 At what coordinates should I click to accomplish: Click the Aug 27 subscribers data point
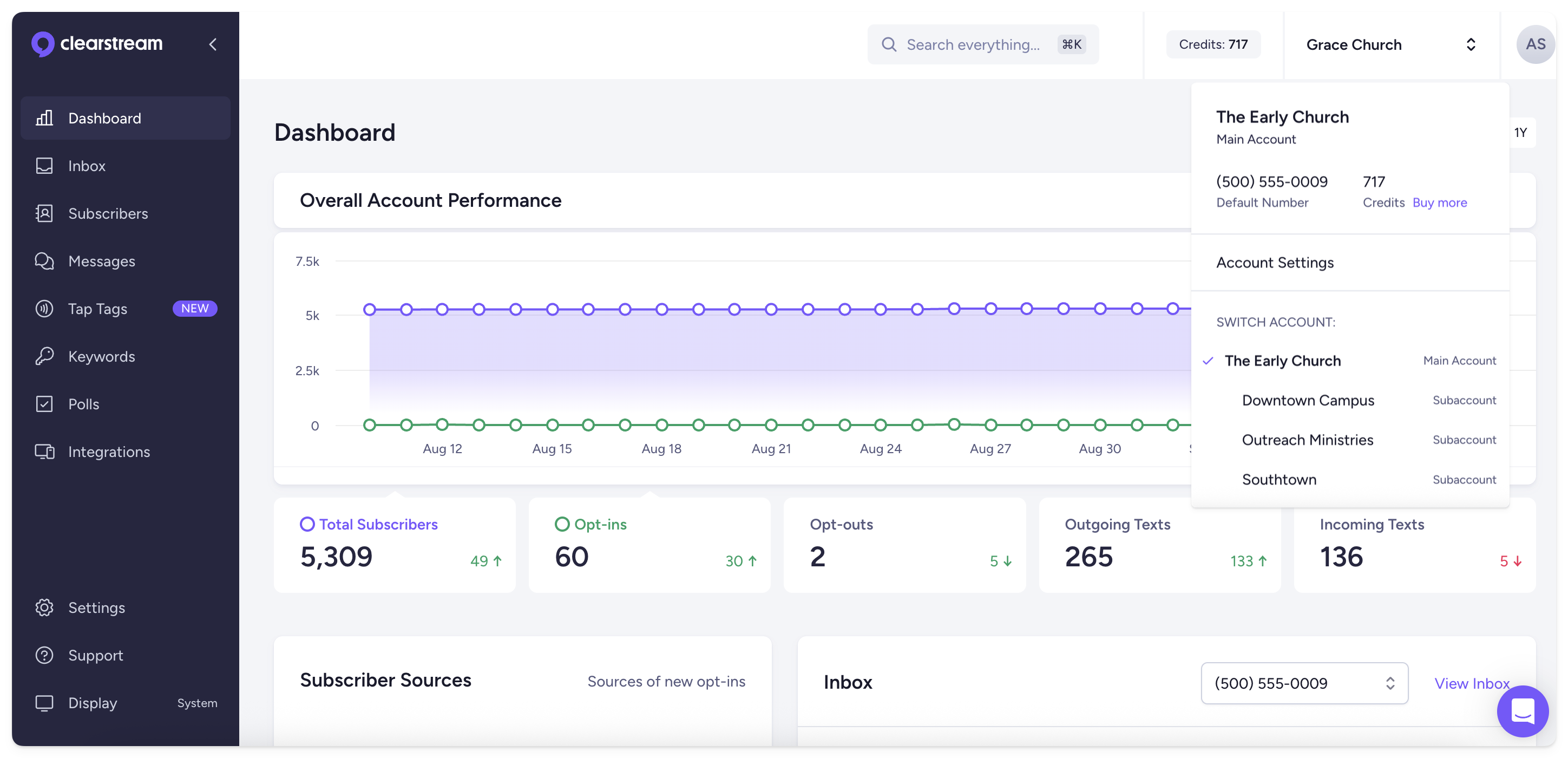pos(991,309)
